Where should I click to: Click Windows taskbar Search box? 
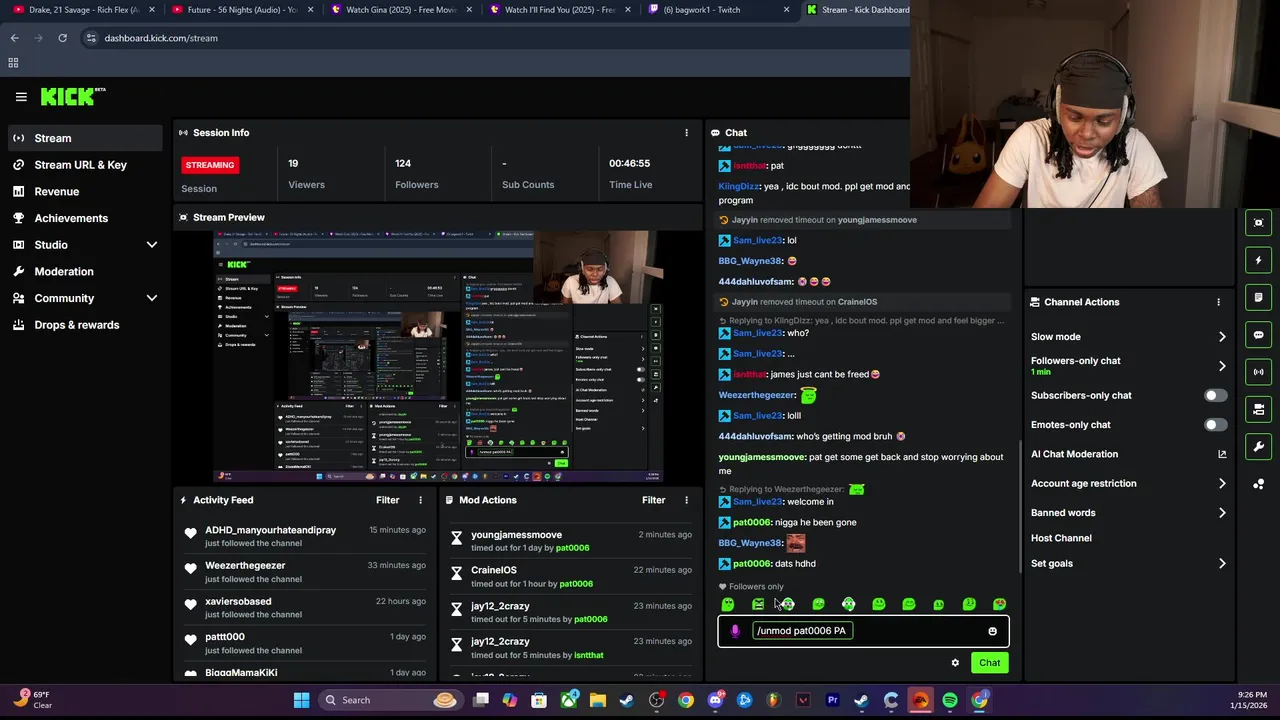pos(389,700)
